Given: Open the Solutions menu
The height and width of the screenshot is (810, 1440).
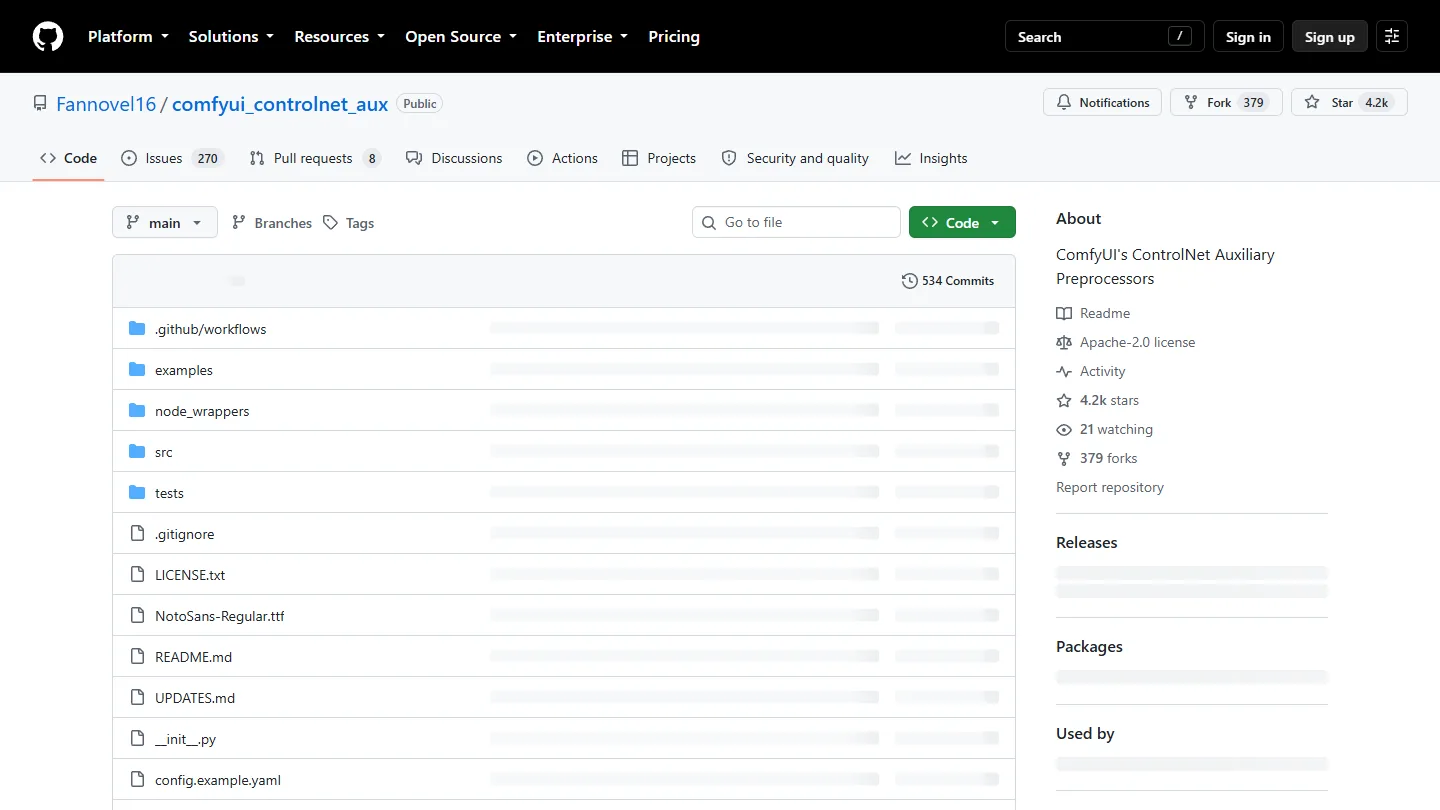Looking at the screenshot, I should coord(231,37).
